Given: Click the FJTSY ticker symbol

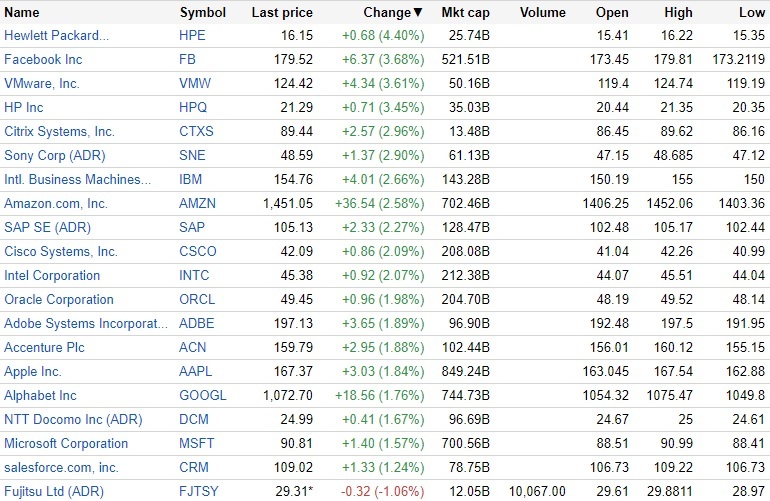Looking at the screenshot, I should coord(199,491).
